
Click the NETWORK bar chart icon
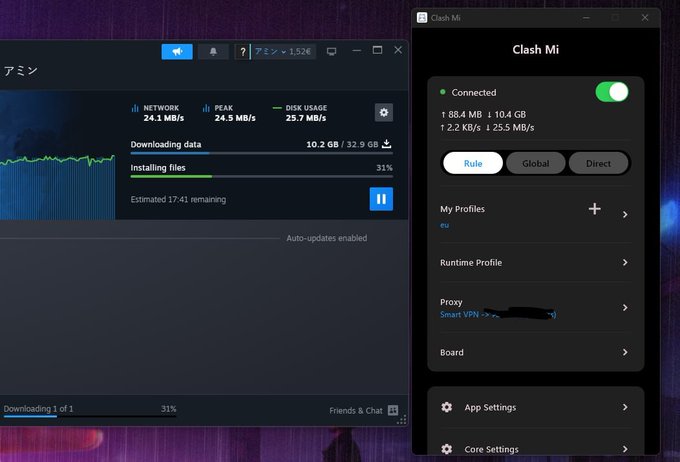tap(135, 108)
